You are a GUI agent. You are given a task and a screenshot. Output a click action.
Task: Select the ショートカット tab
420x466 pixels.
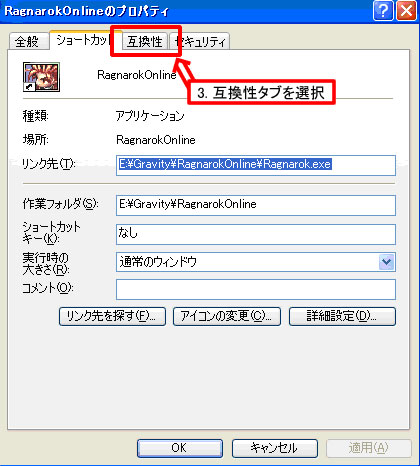click(x=83, y=40)
